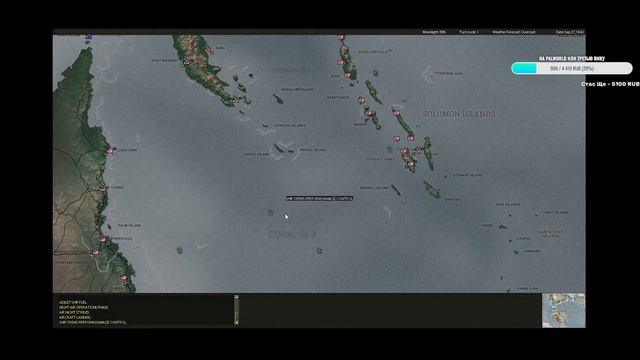Screen dimensions: 640x360
Task: Click the last log entry about damage control
Action: point(93,322)
